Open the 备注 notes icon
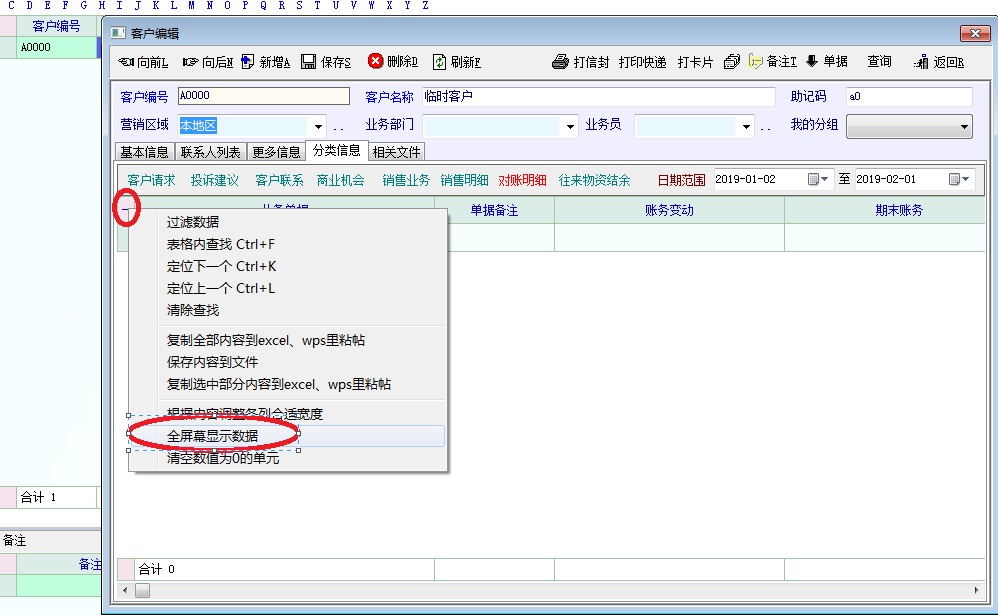This screenshot has height=615, width=998. point(756,62)
